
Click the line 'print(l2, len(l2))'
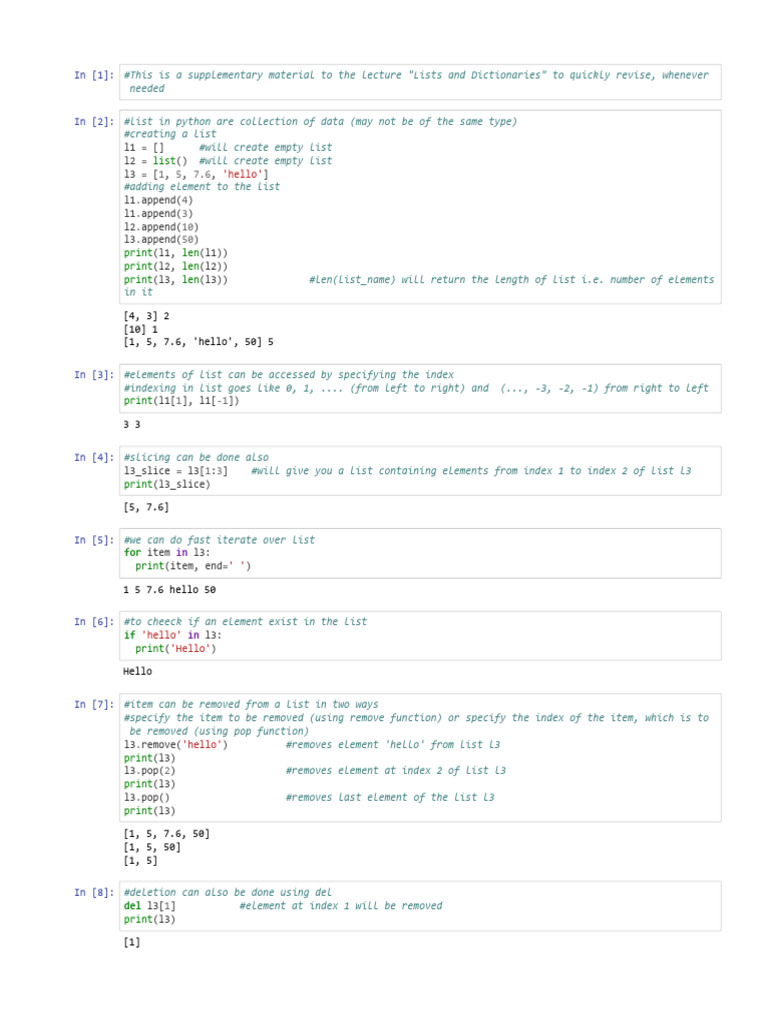click(x=176, y=266)
